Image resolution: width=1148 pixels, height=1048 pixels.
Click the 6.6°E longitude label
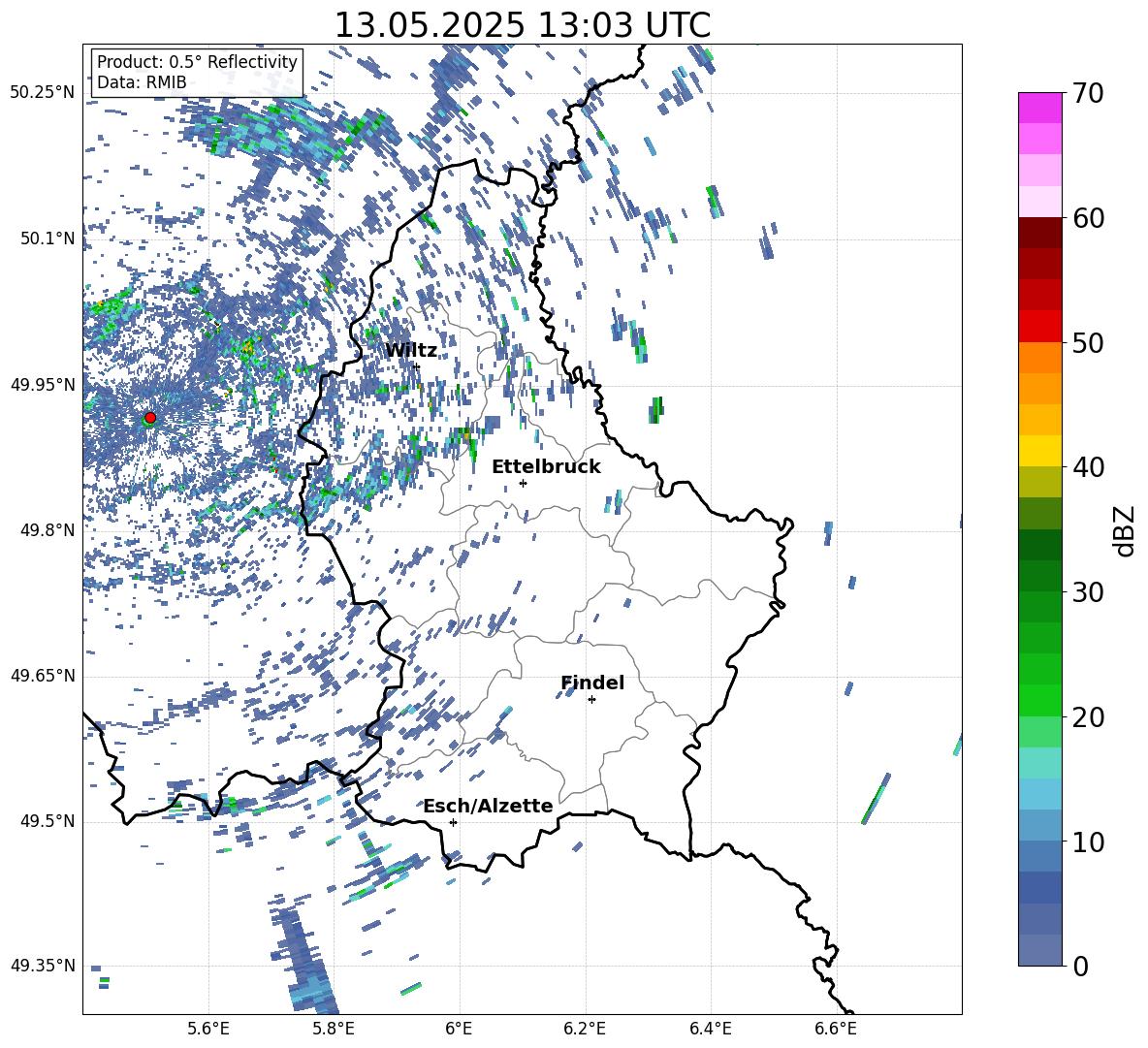tap(836, 1029)
